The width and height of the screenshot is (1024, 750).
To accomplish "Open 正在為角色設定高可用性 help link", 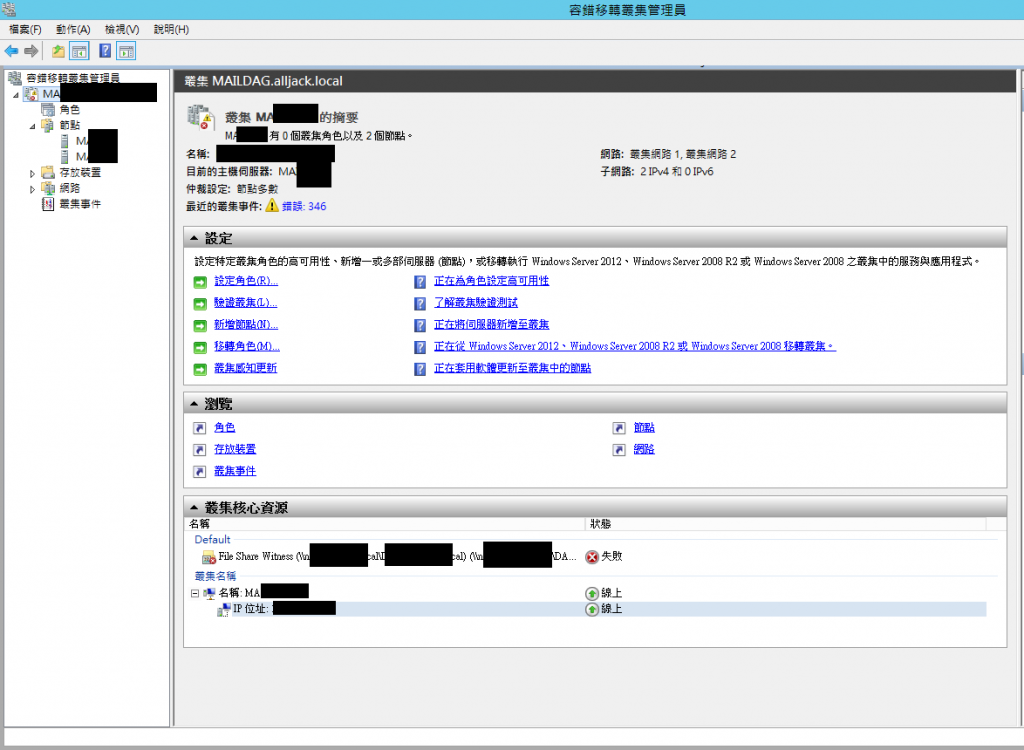I will click(492, 281).
